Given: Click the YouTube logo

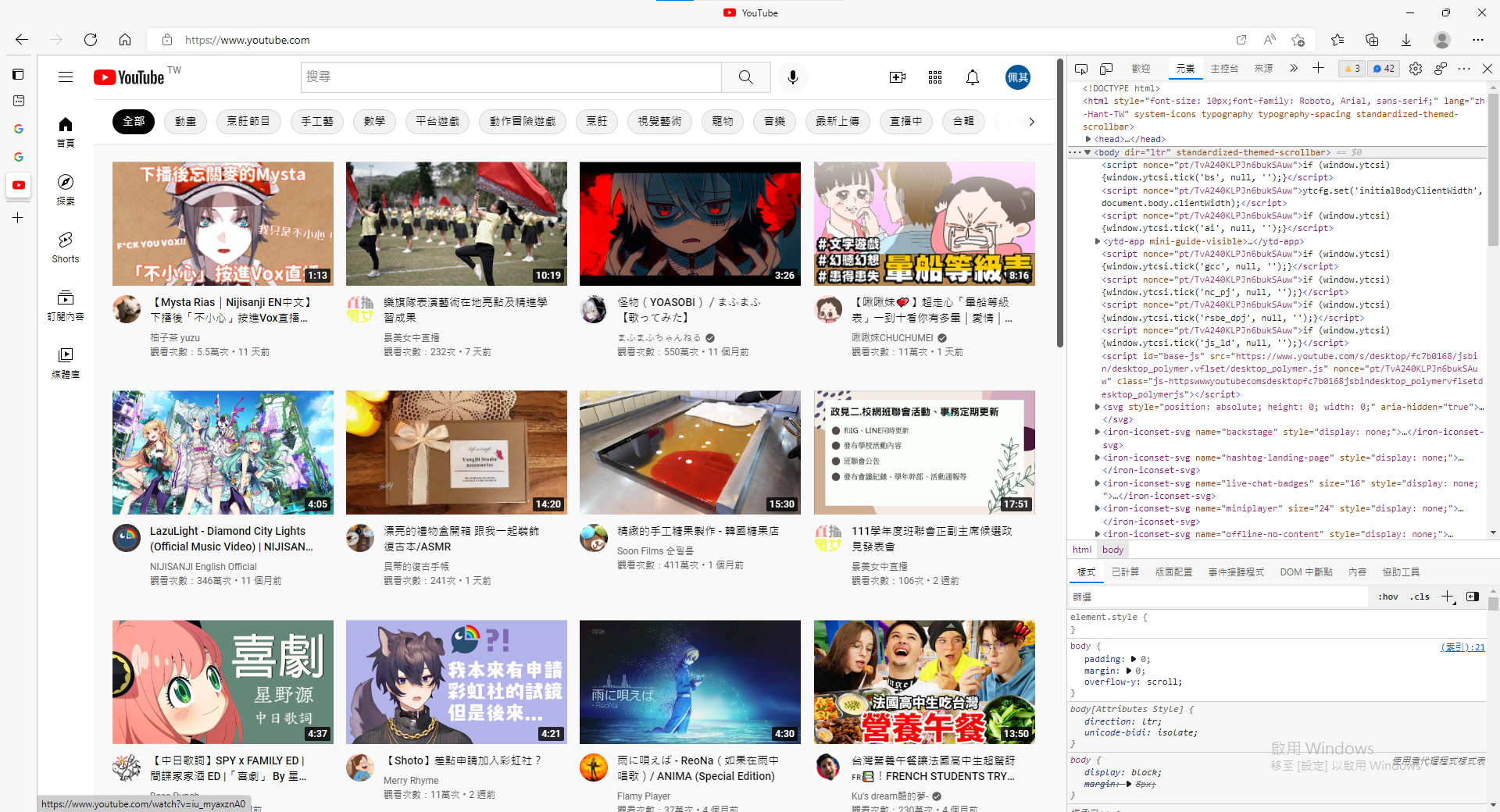Looking at the screenshot, I should [129, 77].
